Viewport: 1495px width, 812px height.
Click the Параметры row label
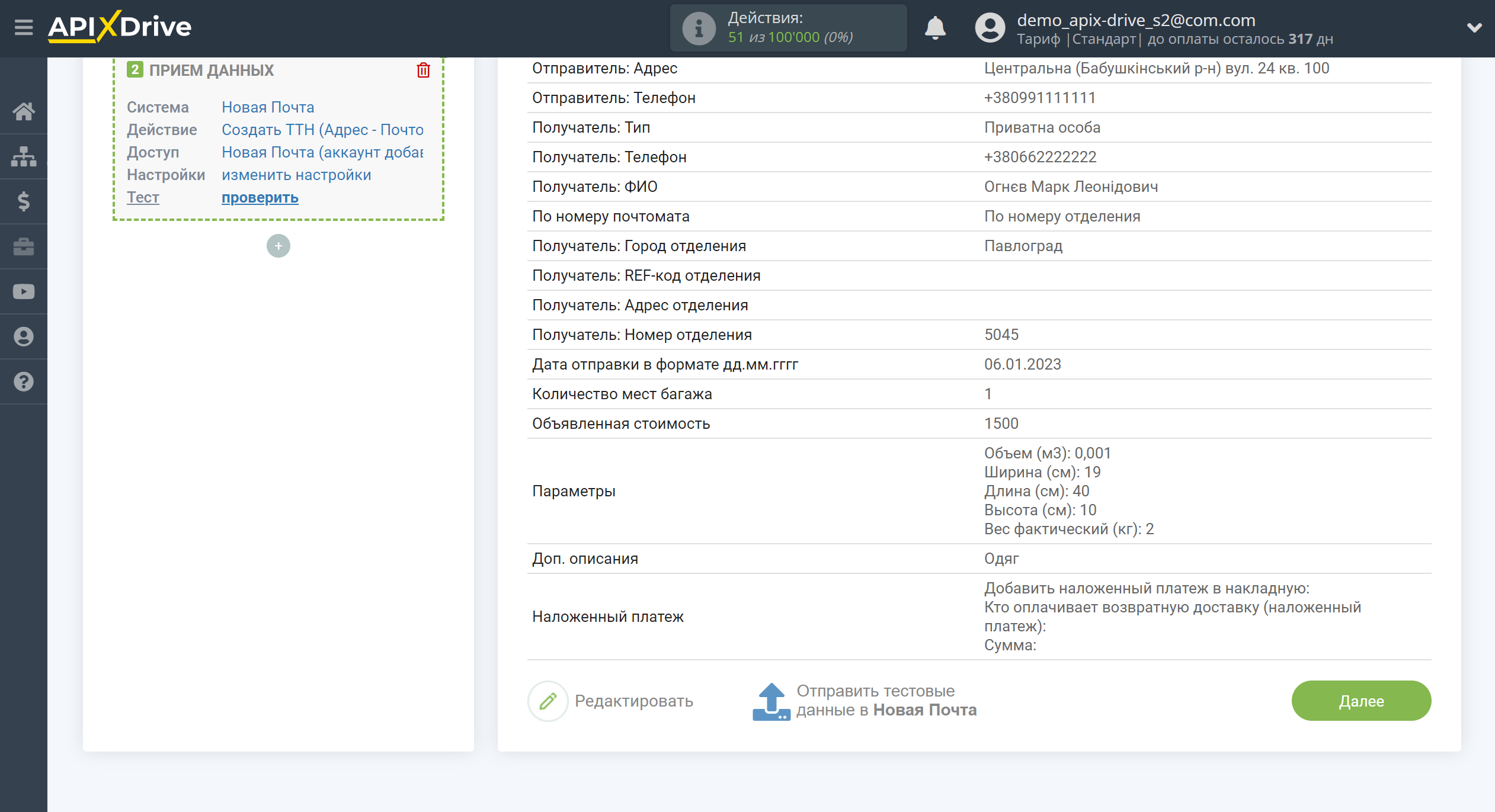[x=574, y=491]
